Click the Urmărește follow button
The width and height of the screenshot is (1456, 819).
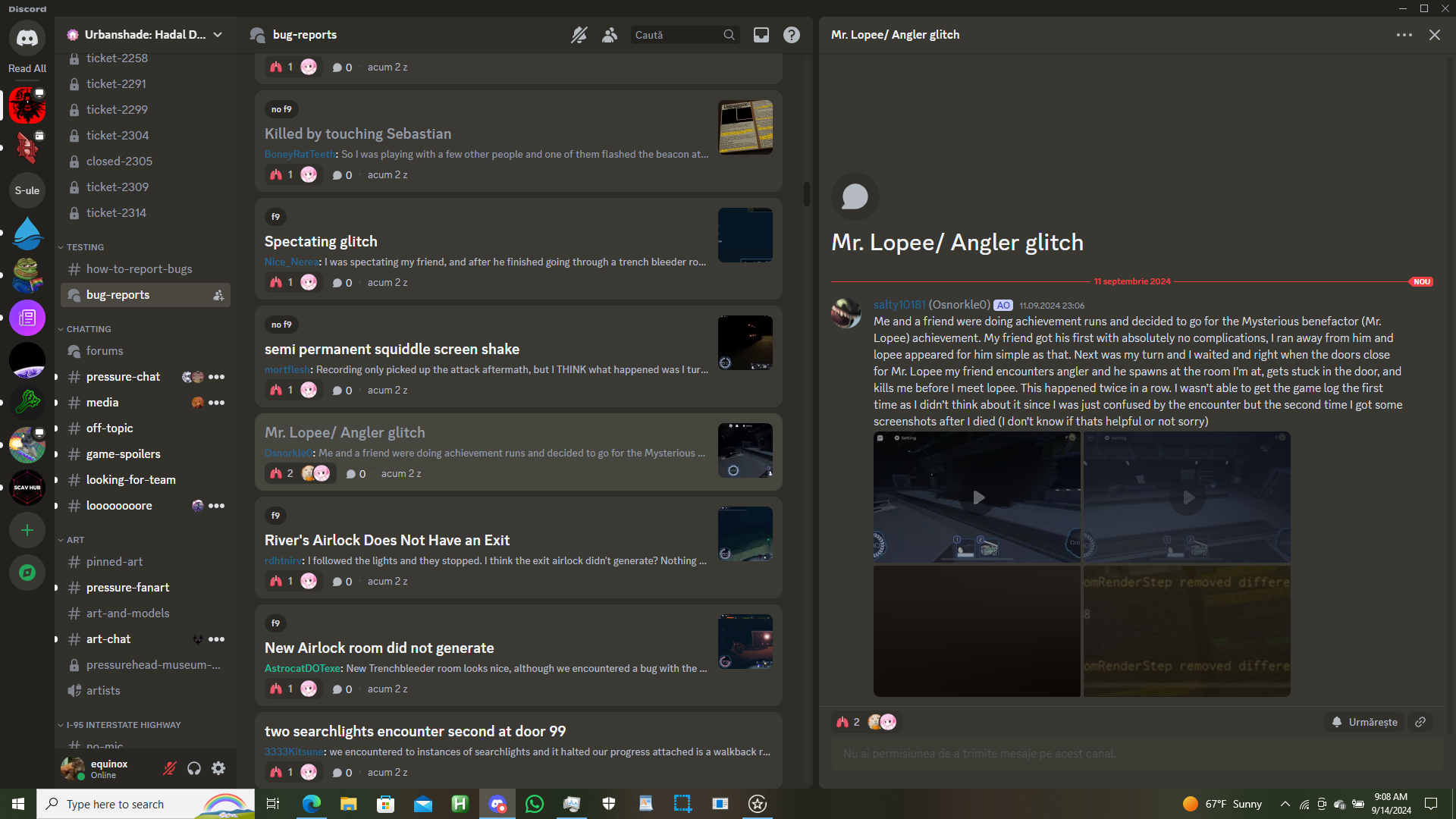(1364, 722)
